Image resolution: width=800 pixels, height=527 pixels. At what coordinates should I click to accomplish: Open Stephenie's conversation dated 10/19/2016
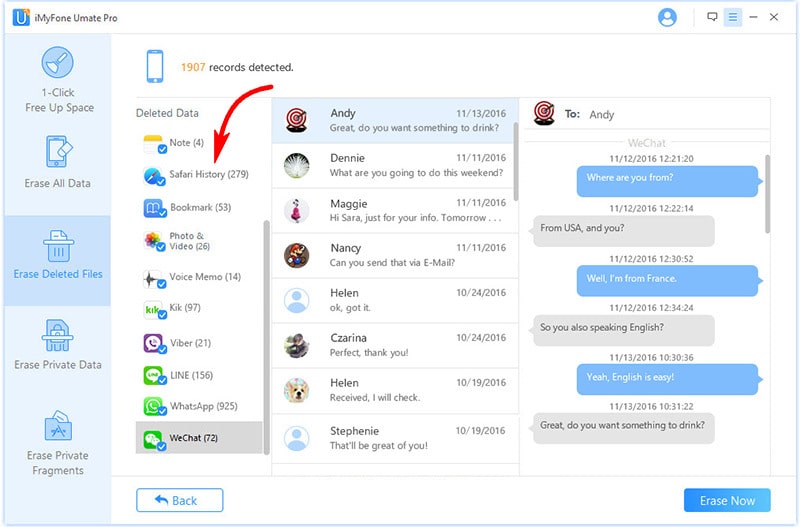click(x=394, y=438)
